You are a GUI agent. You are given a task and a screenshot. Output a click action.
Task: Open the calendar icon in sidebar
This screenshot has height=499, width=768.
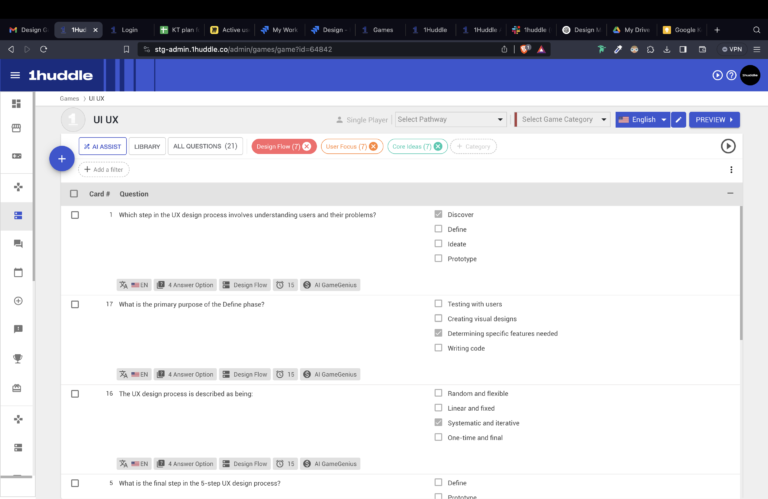pyautogui.click(x=17, y=272)
